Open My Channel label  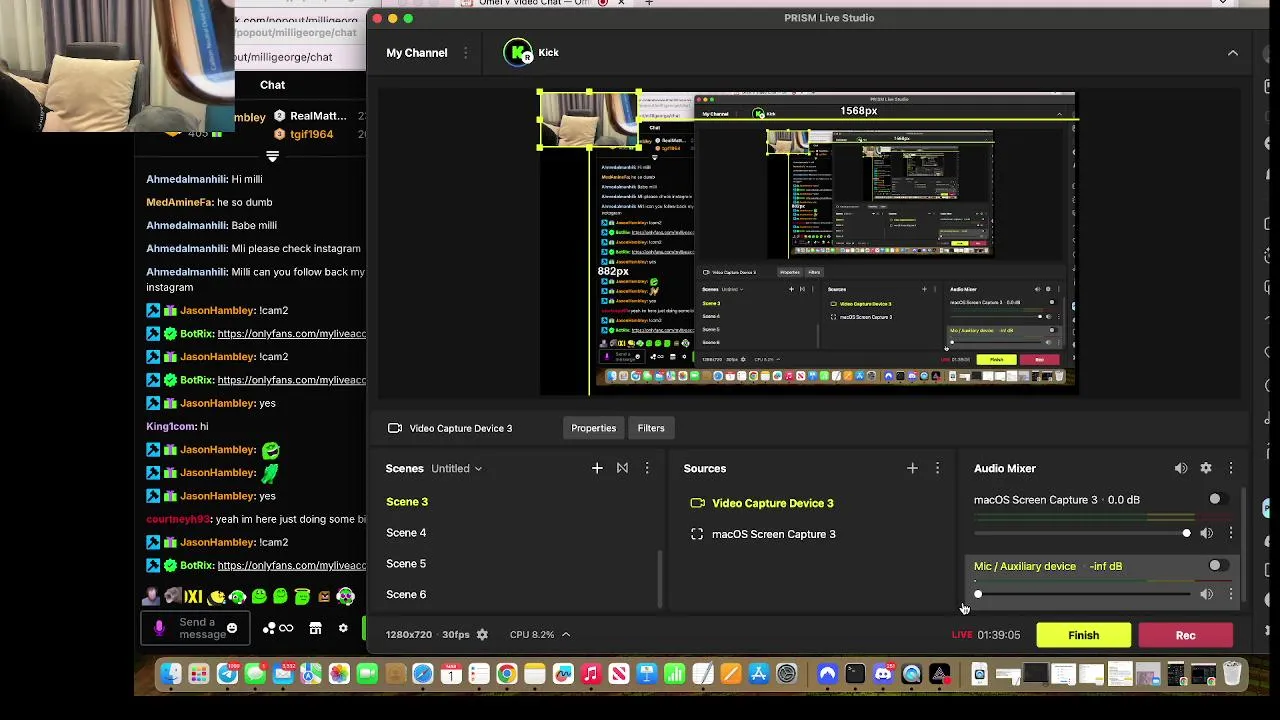pos(417,53)
